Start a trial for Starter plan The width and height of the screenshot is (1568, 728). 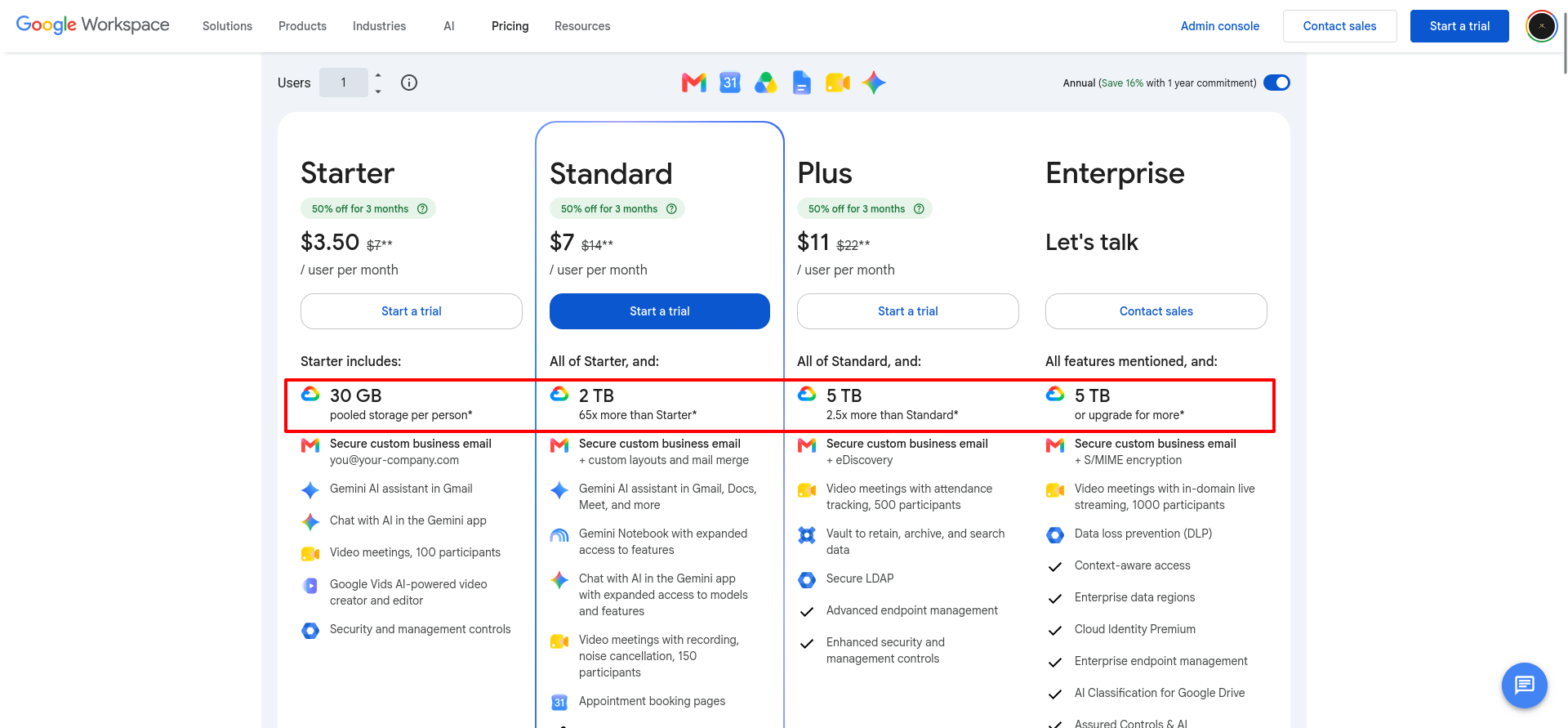coord(412,311)
